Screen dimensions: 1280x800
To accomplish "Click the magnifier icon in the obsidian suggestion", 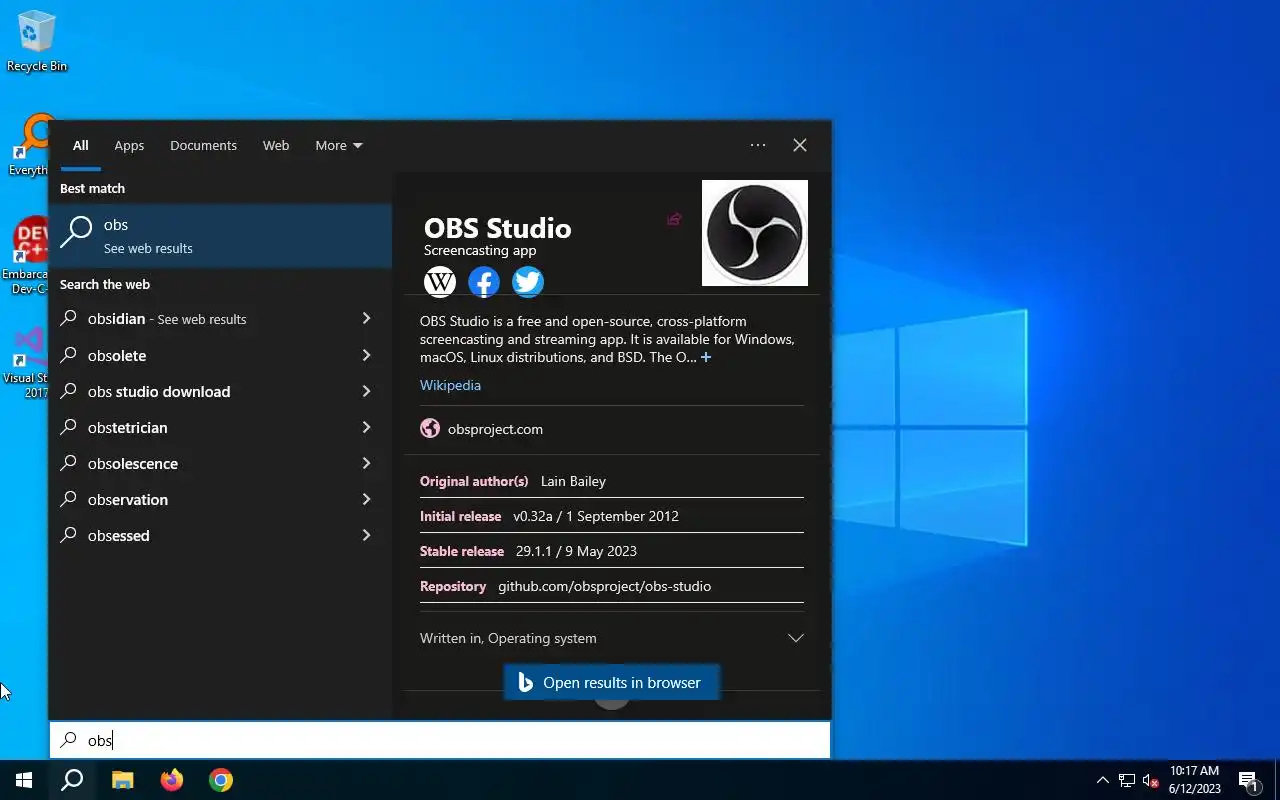I will [68, 318].
